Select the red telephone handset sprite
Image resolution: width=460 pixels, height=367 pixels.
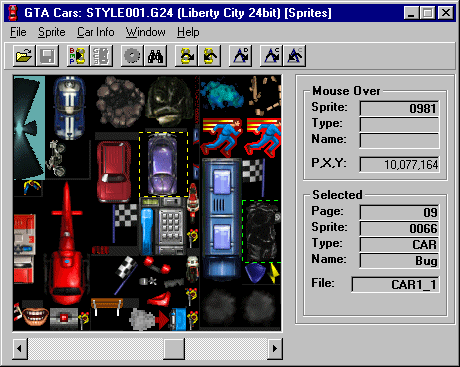click(x=157, y=265)
